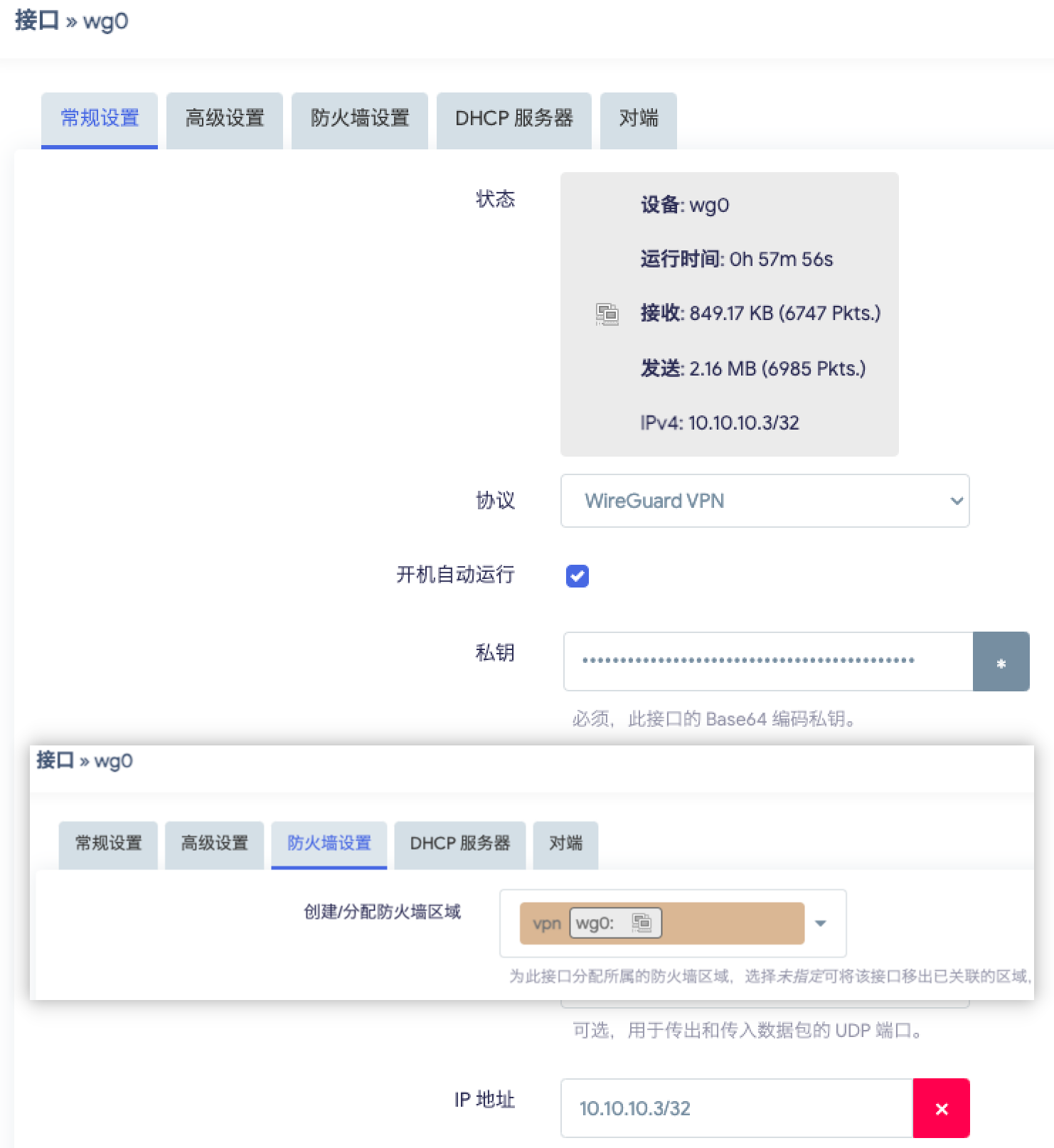This screenshot has height=1148, width=1054.
Task: Click the 私钥 password input field
Action: (x=767, y=661)
